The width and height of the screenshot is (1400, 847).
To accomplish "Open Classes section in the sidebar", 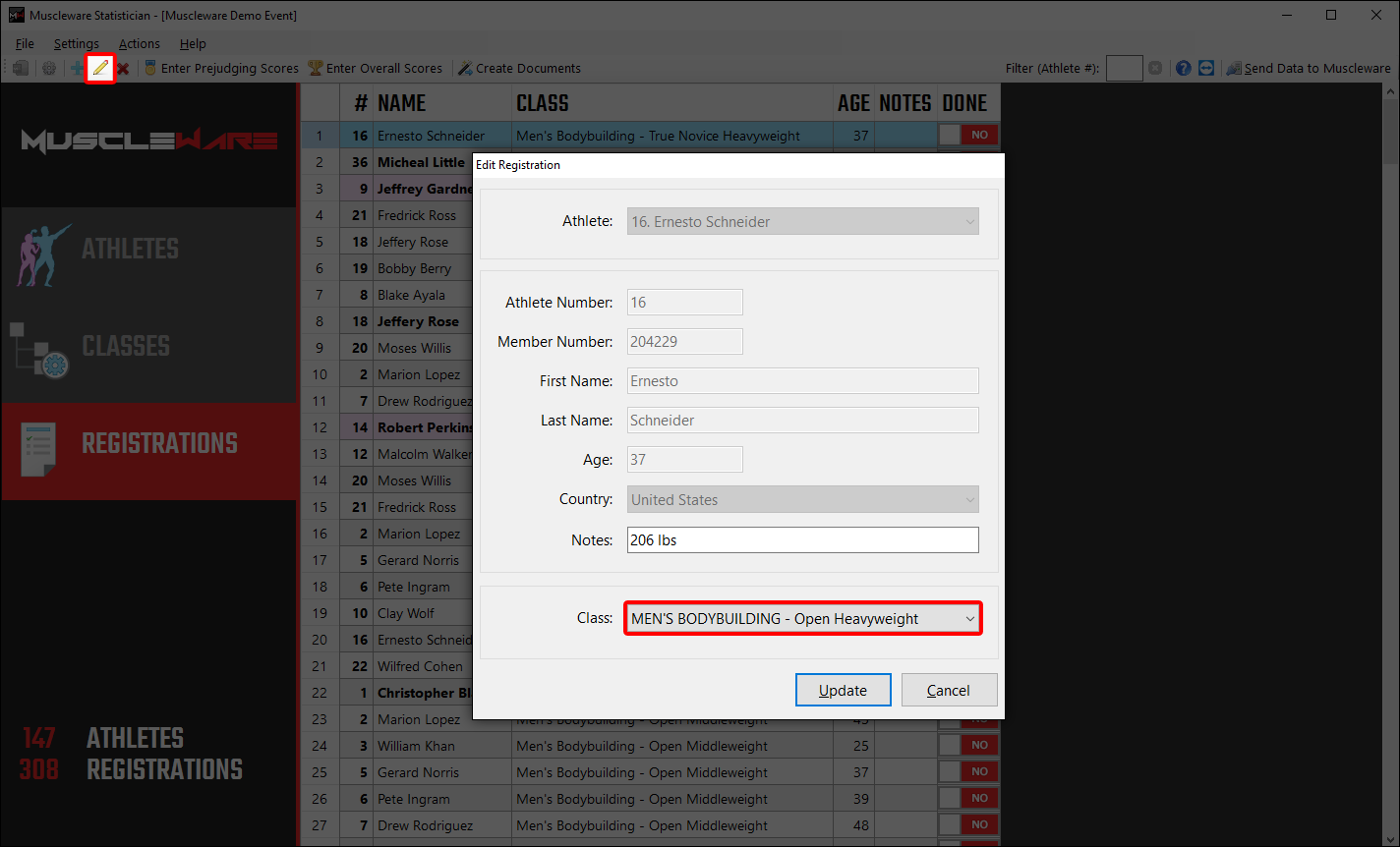I will (126, 347).
